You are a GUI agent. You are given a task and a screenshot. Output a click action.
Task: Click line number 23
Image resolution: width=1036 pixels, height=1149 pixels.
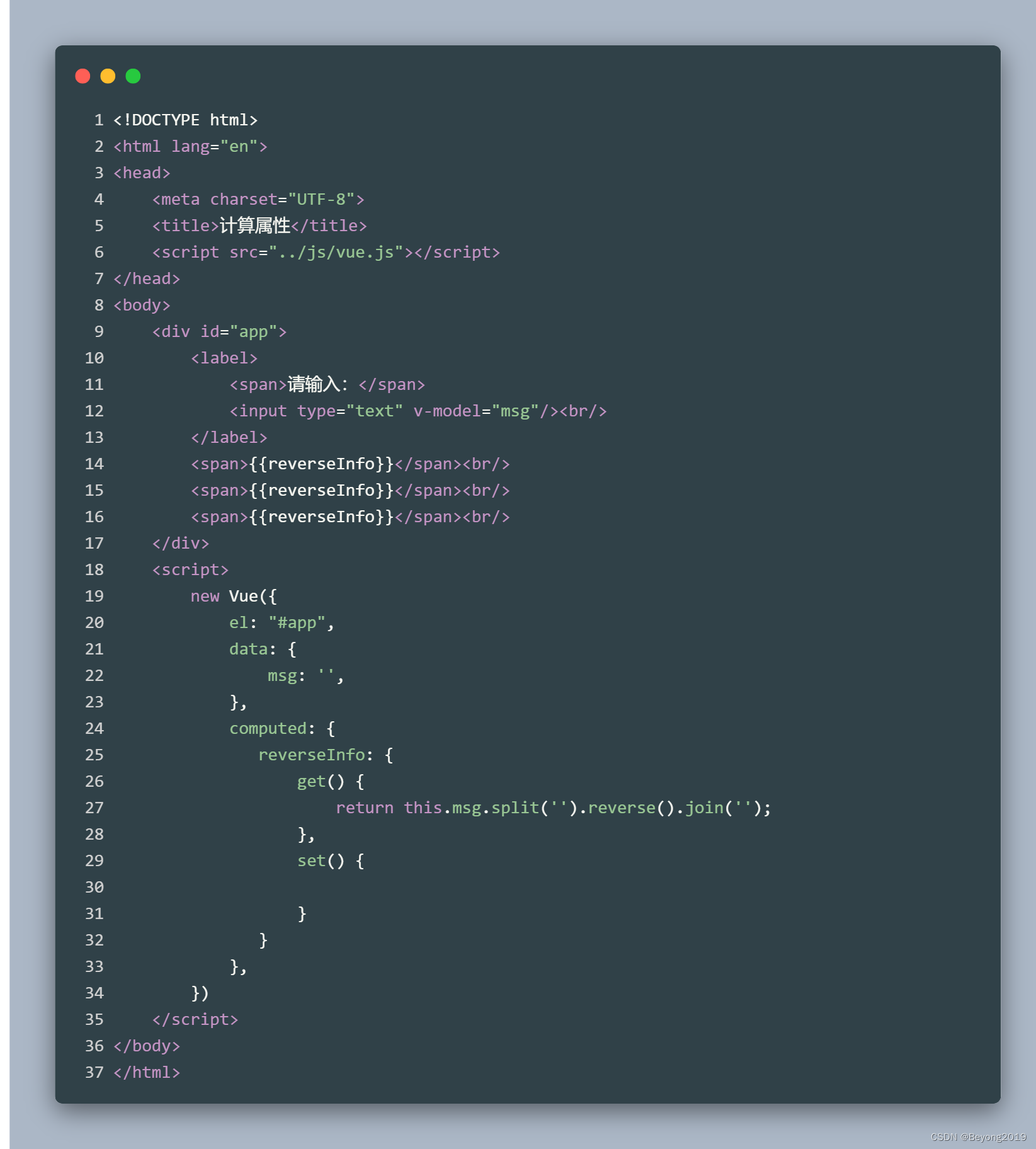[94, 702]
